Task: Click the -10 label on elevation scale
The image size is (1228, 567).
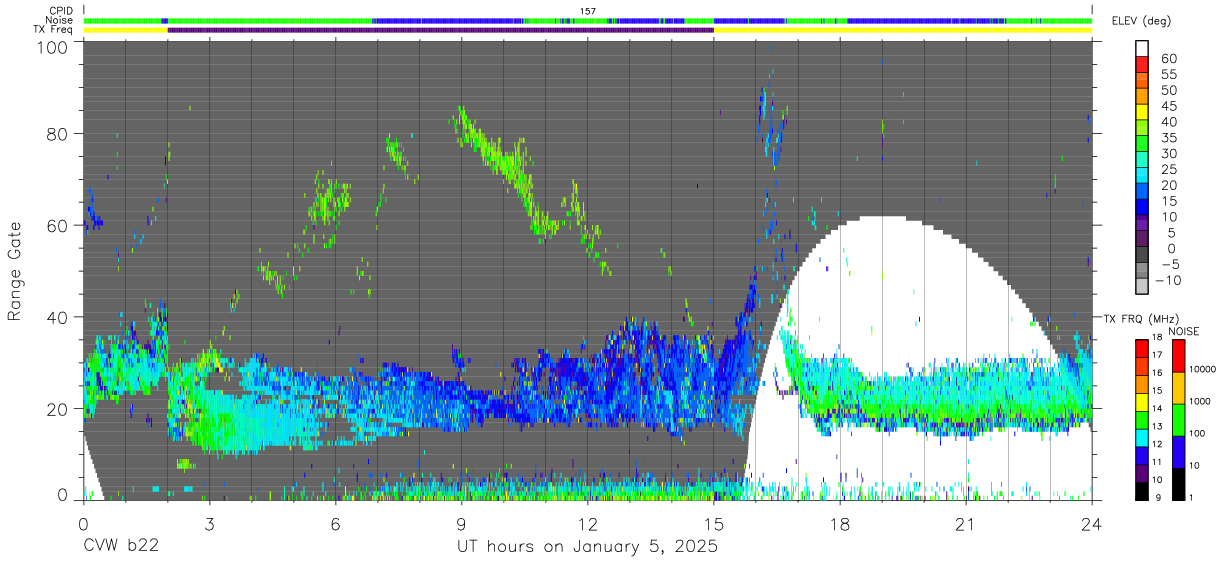Action: tap(1171, 280)
